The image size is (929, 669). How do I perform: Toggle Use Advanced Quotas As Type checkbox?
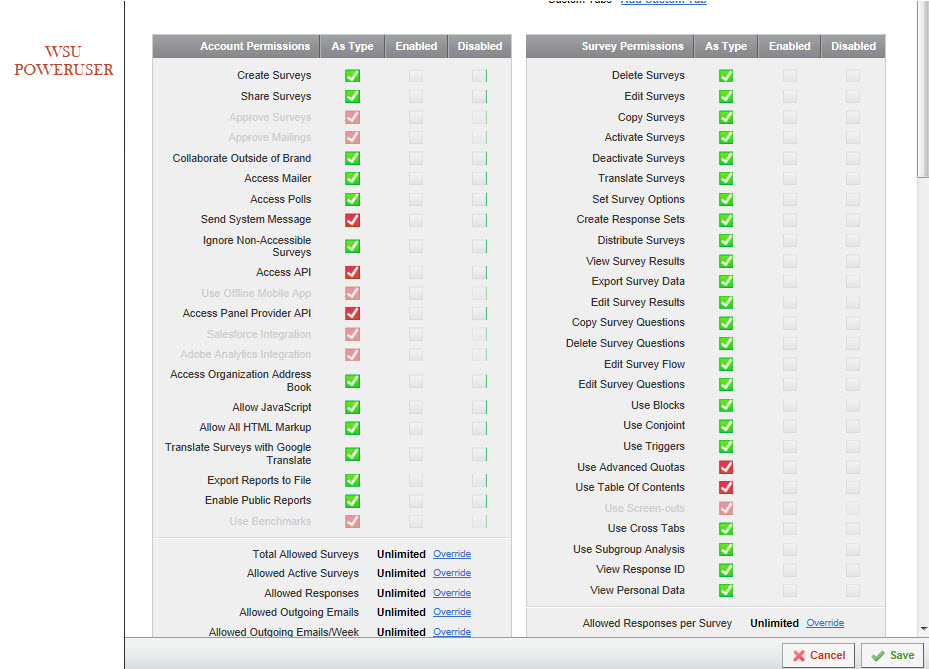coord(726,467)
